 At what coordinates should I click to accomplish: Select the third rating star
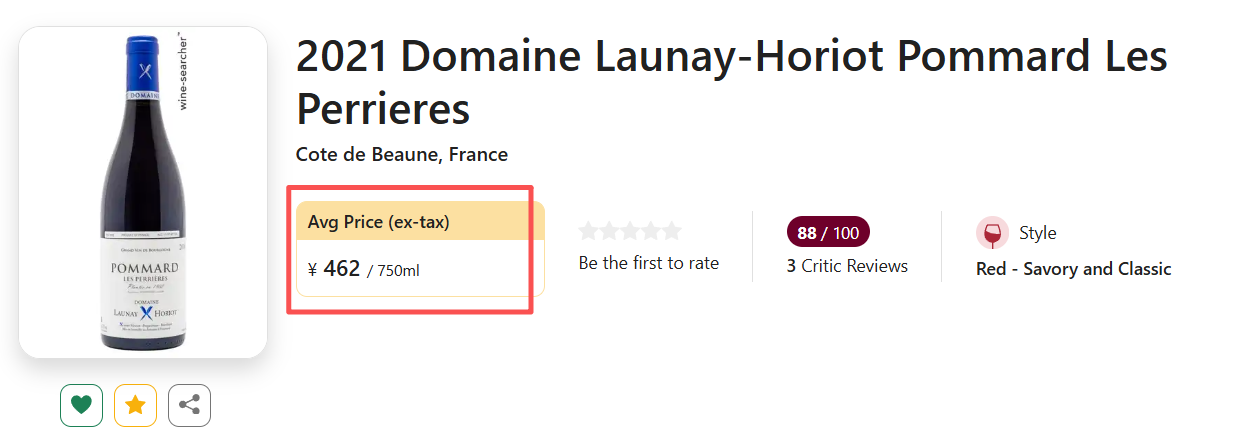click(630, 232)
